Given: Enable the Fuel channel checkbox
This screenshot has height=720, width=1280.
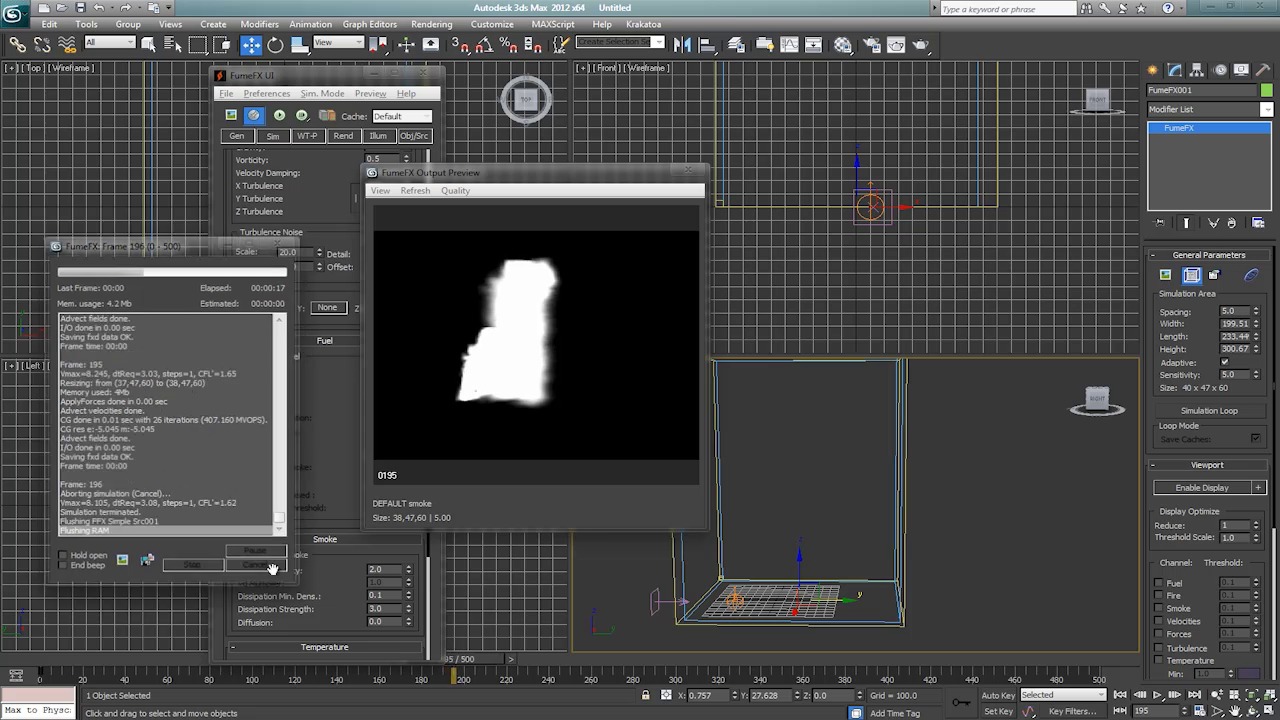Looking at the screenshot, I should pos(1160,583).
